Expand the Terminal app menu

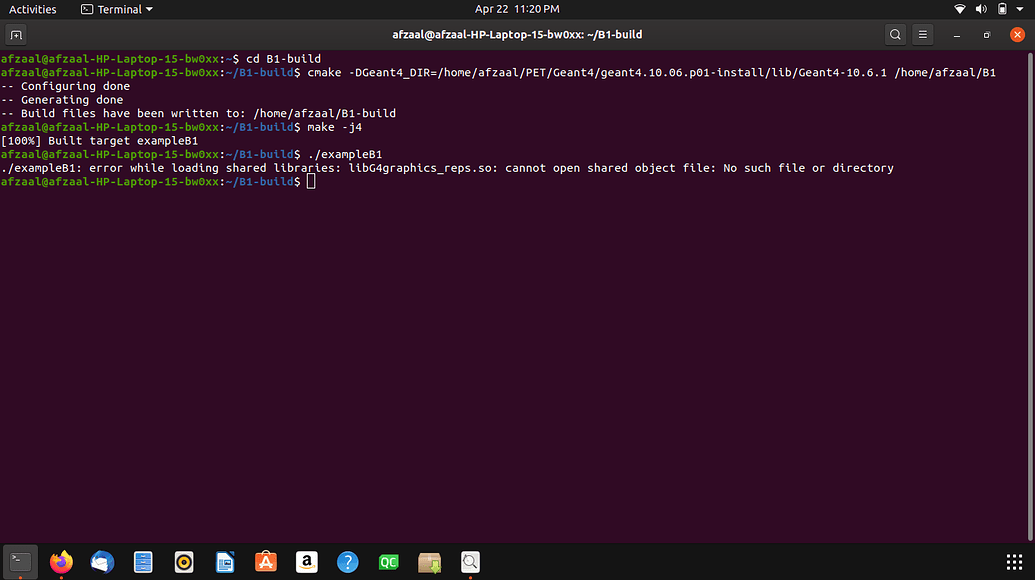click(x=117, y=9)
